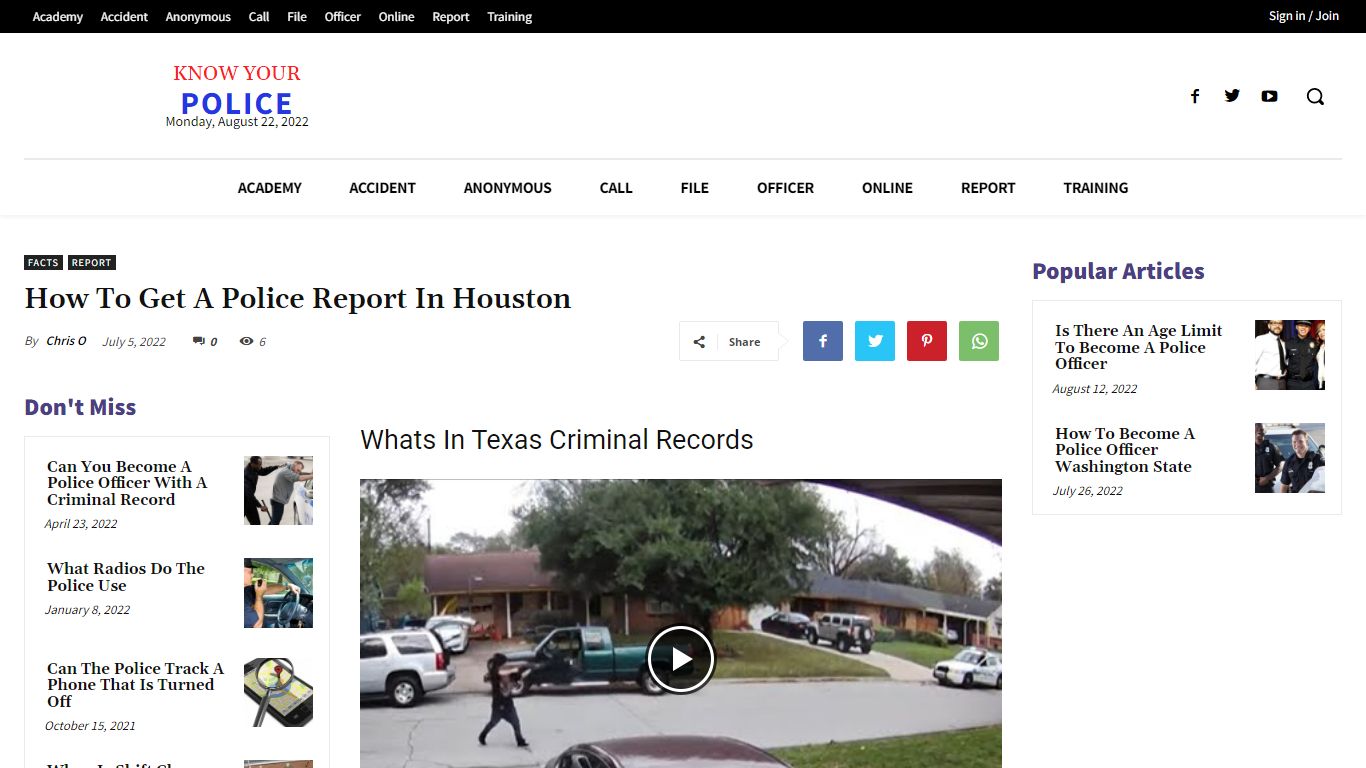Open Age Limit To Become Police Officer article
The image size is (1366, 768).
click(1139, 347)
